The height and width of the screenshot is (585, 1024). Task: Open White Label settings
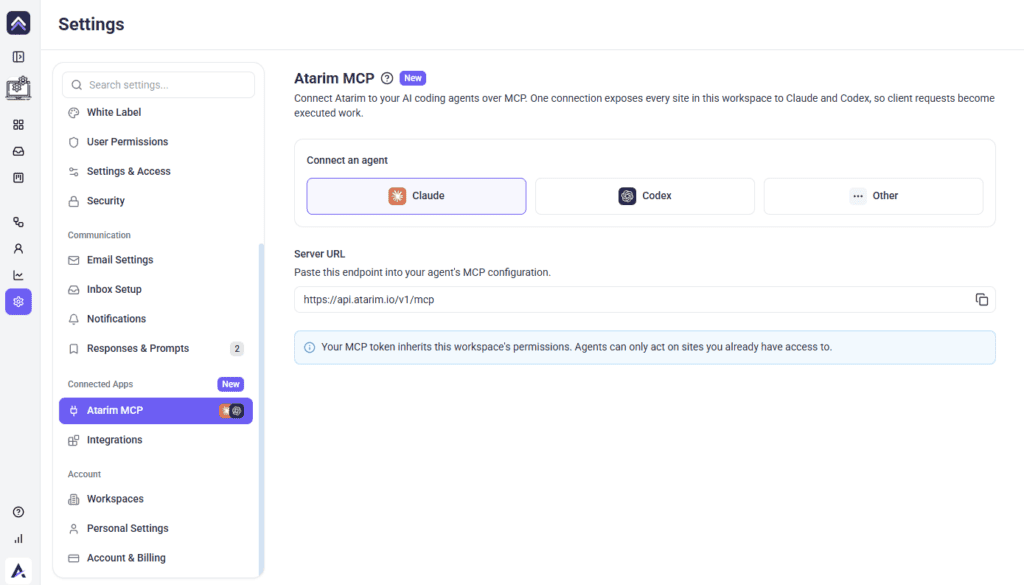155,112
